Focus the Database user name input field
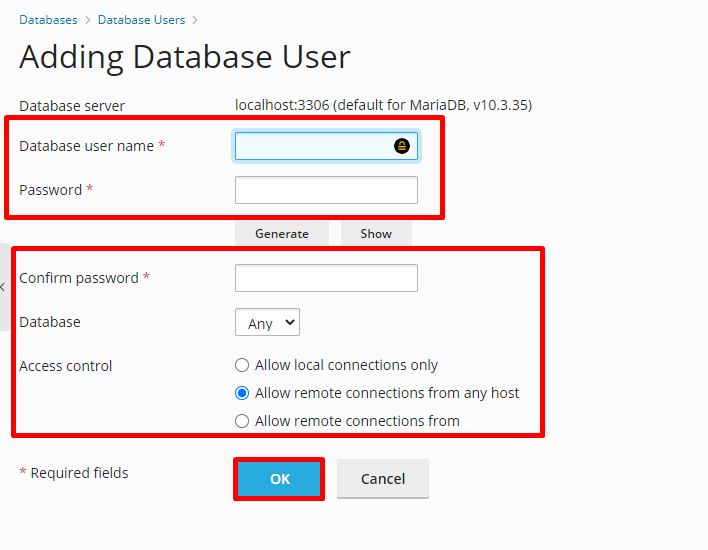The width and height of the screenshot is (708, 550). coord(312,146)
